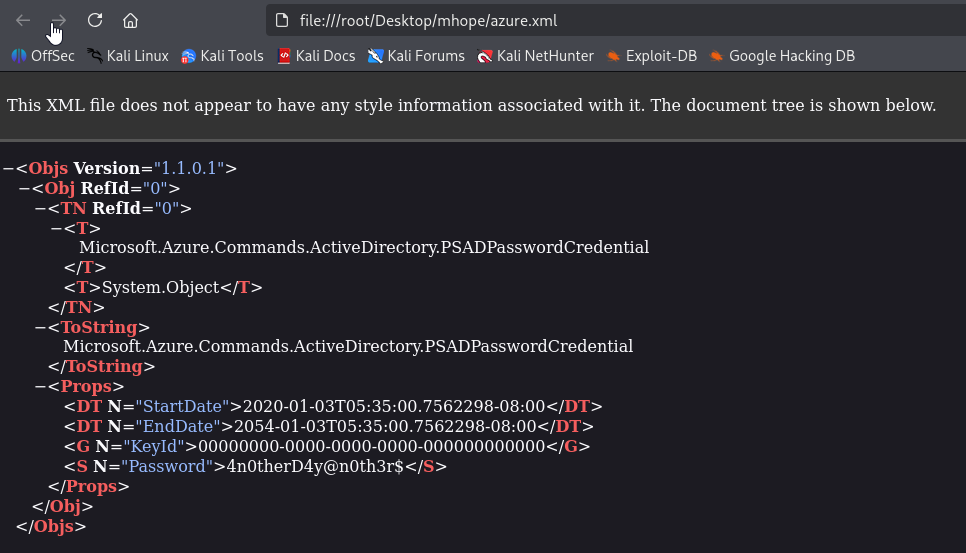Go to the browser home page
The image size is (966, 553).
click(130, 20)
